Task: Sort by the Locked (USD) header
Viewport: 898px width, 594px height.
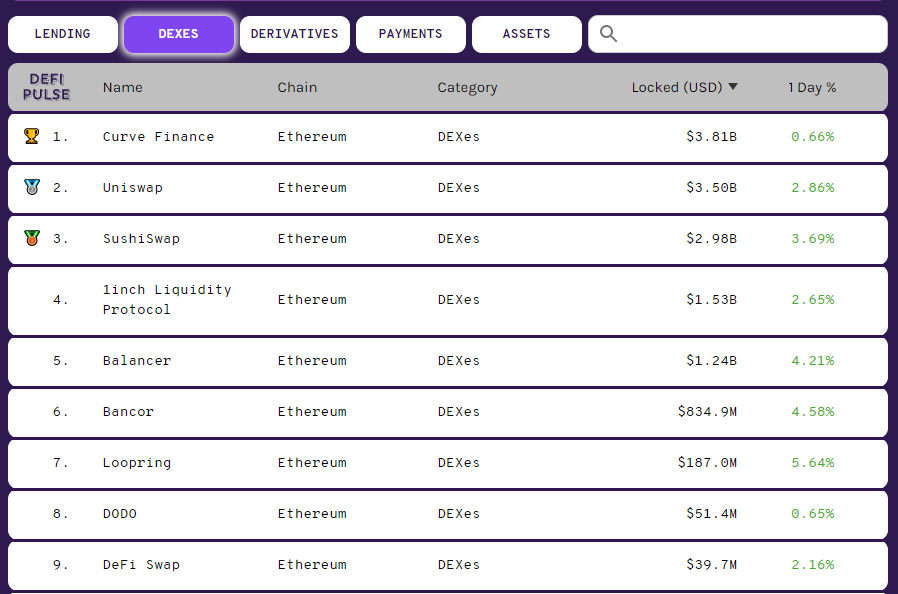Action: (677, 87)
